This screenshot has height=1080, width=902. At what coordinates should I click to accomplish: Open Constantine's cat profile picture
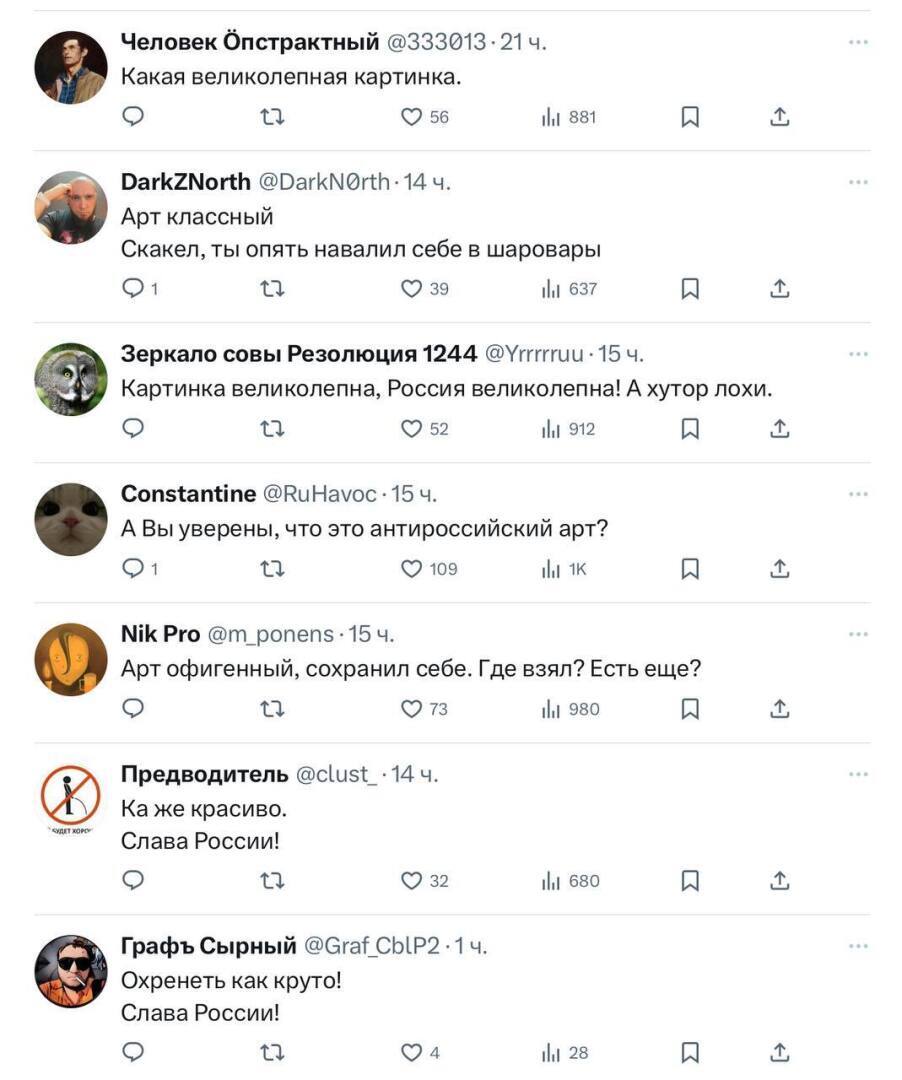click(71, 519)
